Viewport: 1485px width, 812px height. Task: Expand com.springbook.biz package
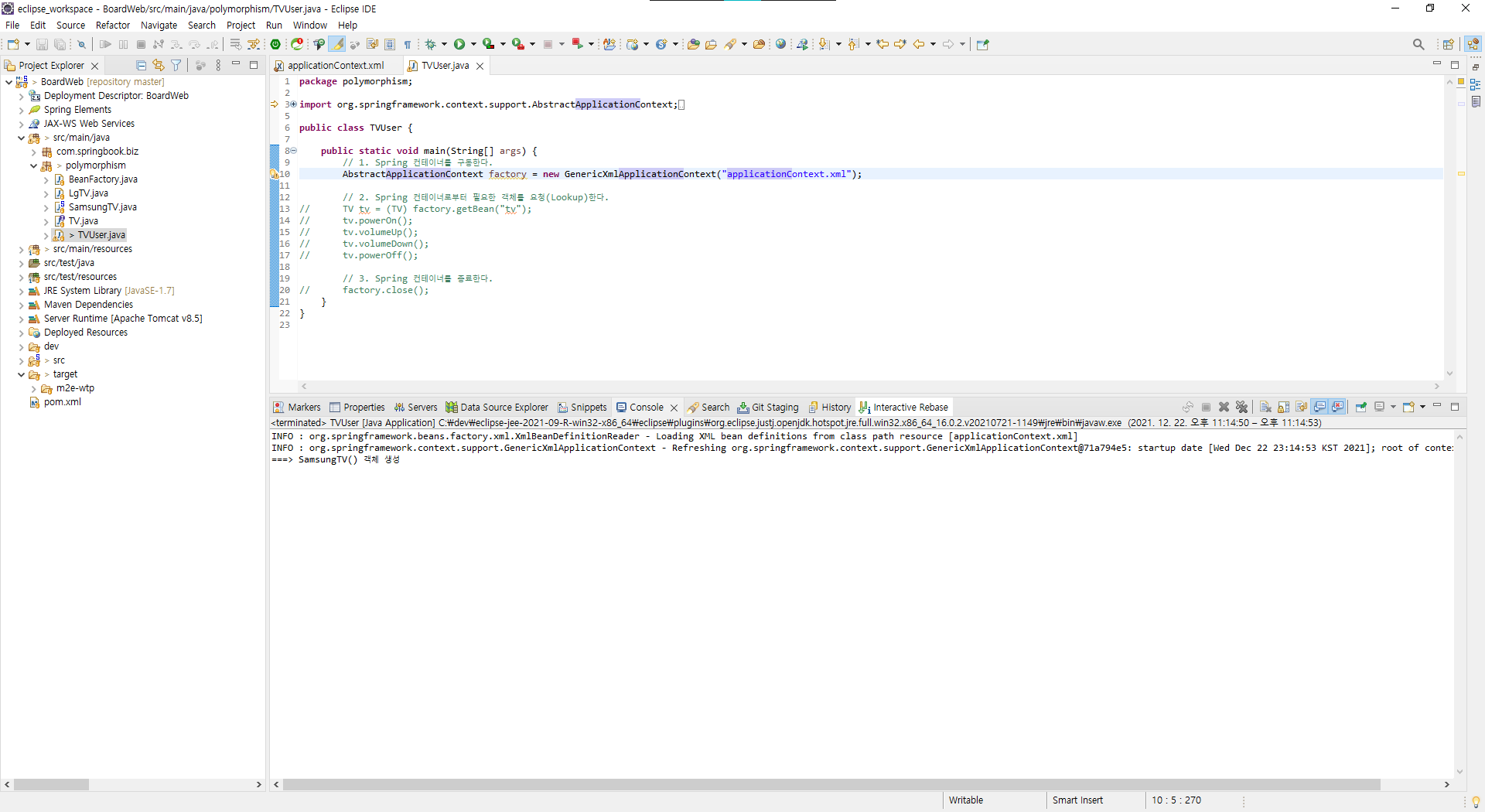coord(33,152)
